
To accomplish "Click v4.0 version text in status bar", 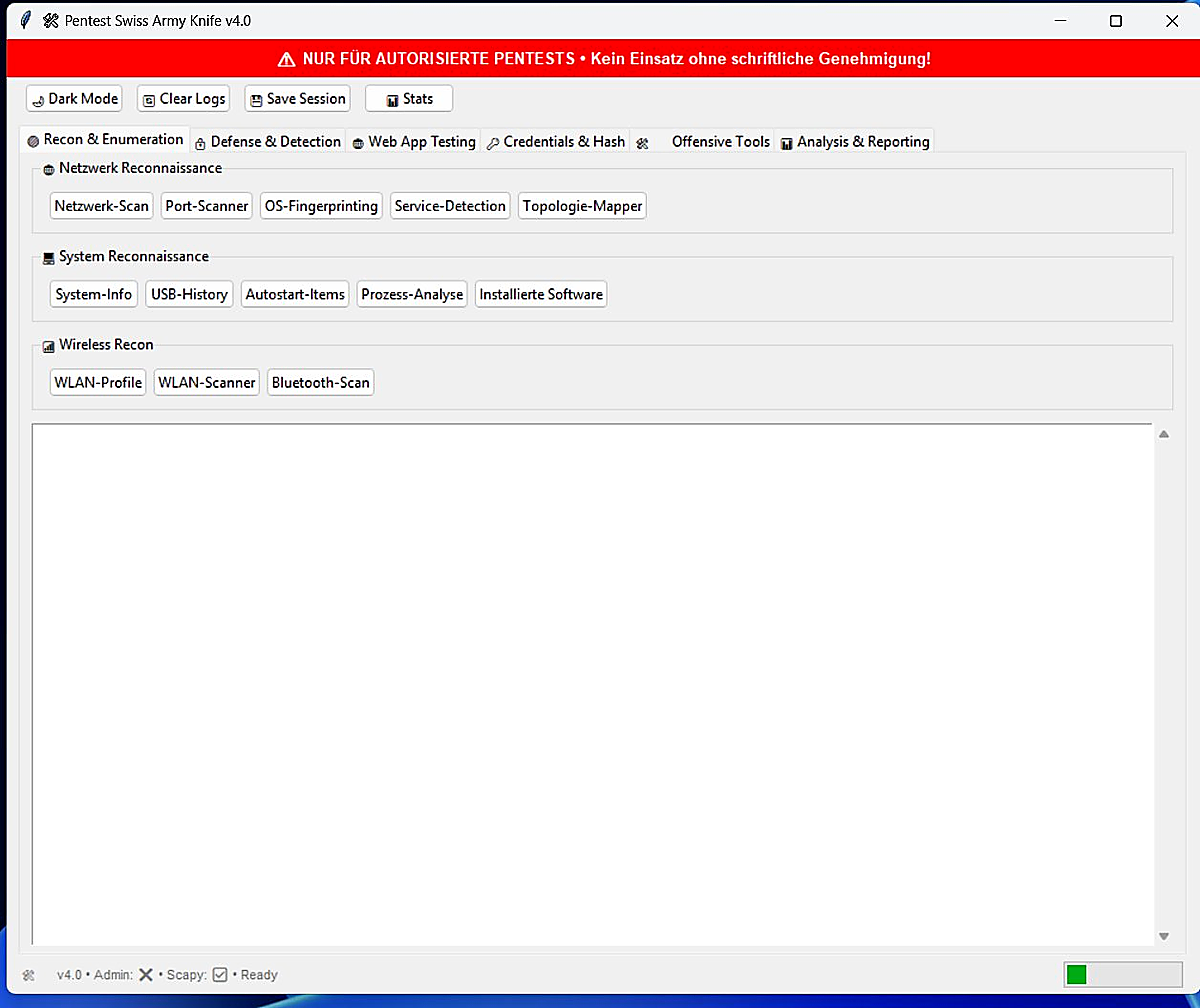I will [x=69, y=975].
